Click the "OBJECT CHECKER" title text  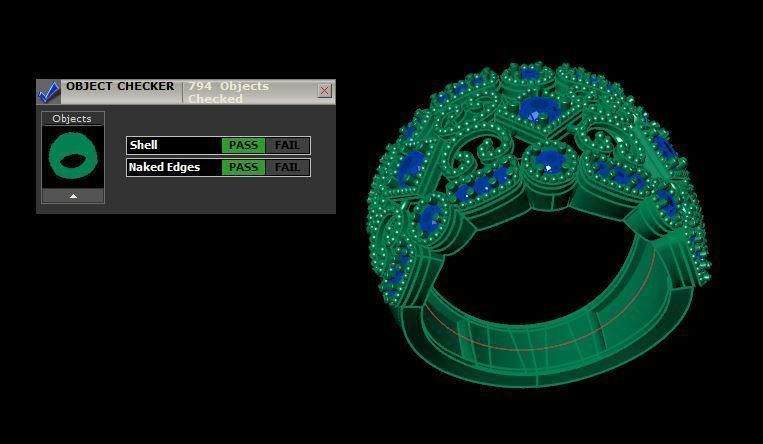120,86
